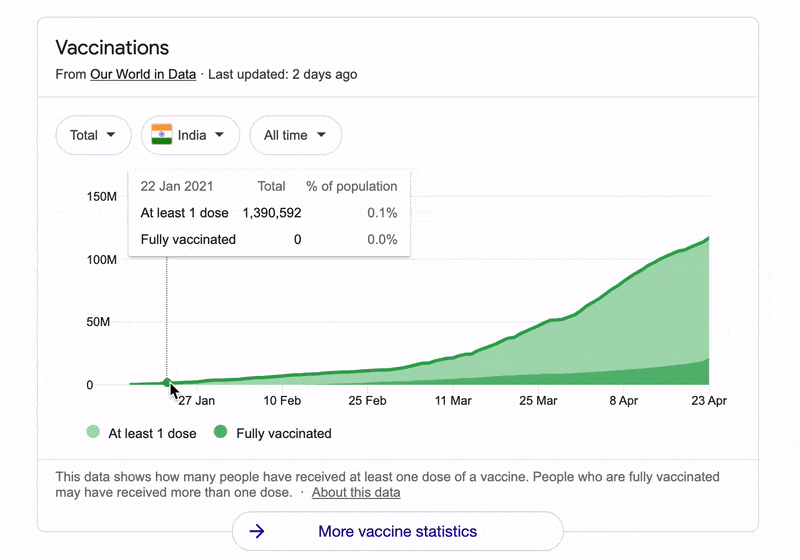
Task: Click the Fully vaccinated legend label
Action: tap(283, 433)
